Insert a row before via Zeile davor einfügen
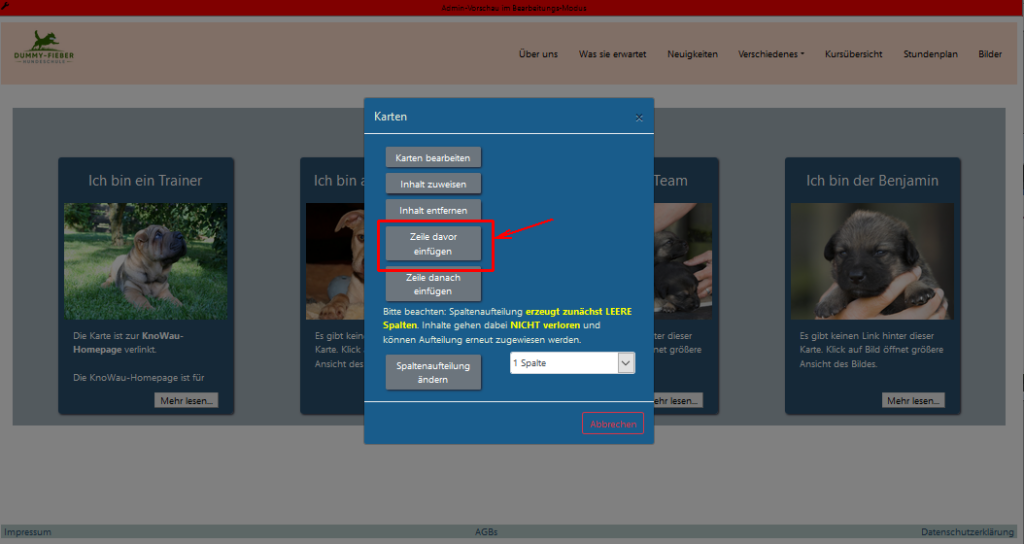The image size is (1024, 544). coord(433,245)
